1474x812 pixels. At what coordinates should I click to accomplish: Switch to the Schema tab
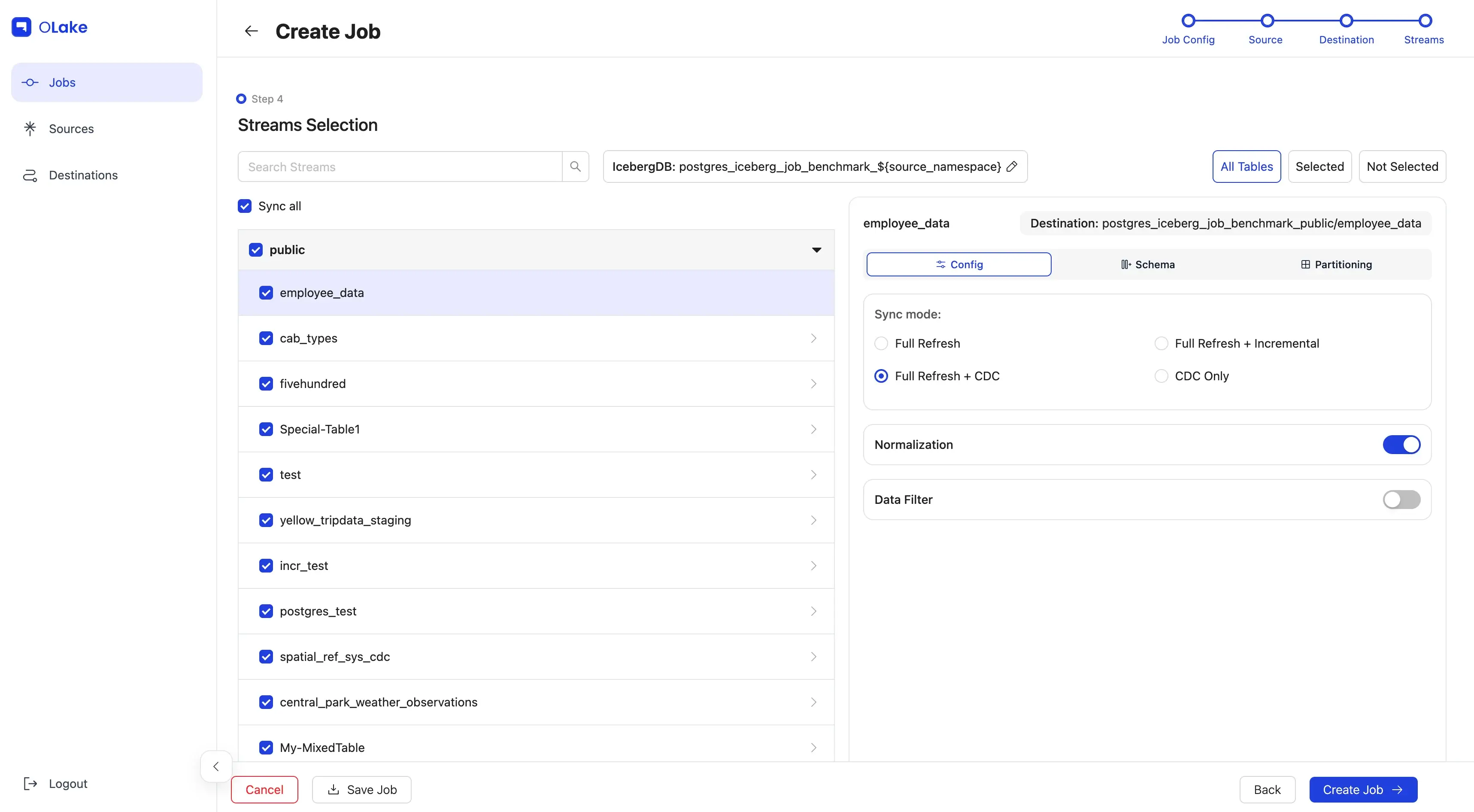point(1147,264)
